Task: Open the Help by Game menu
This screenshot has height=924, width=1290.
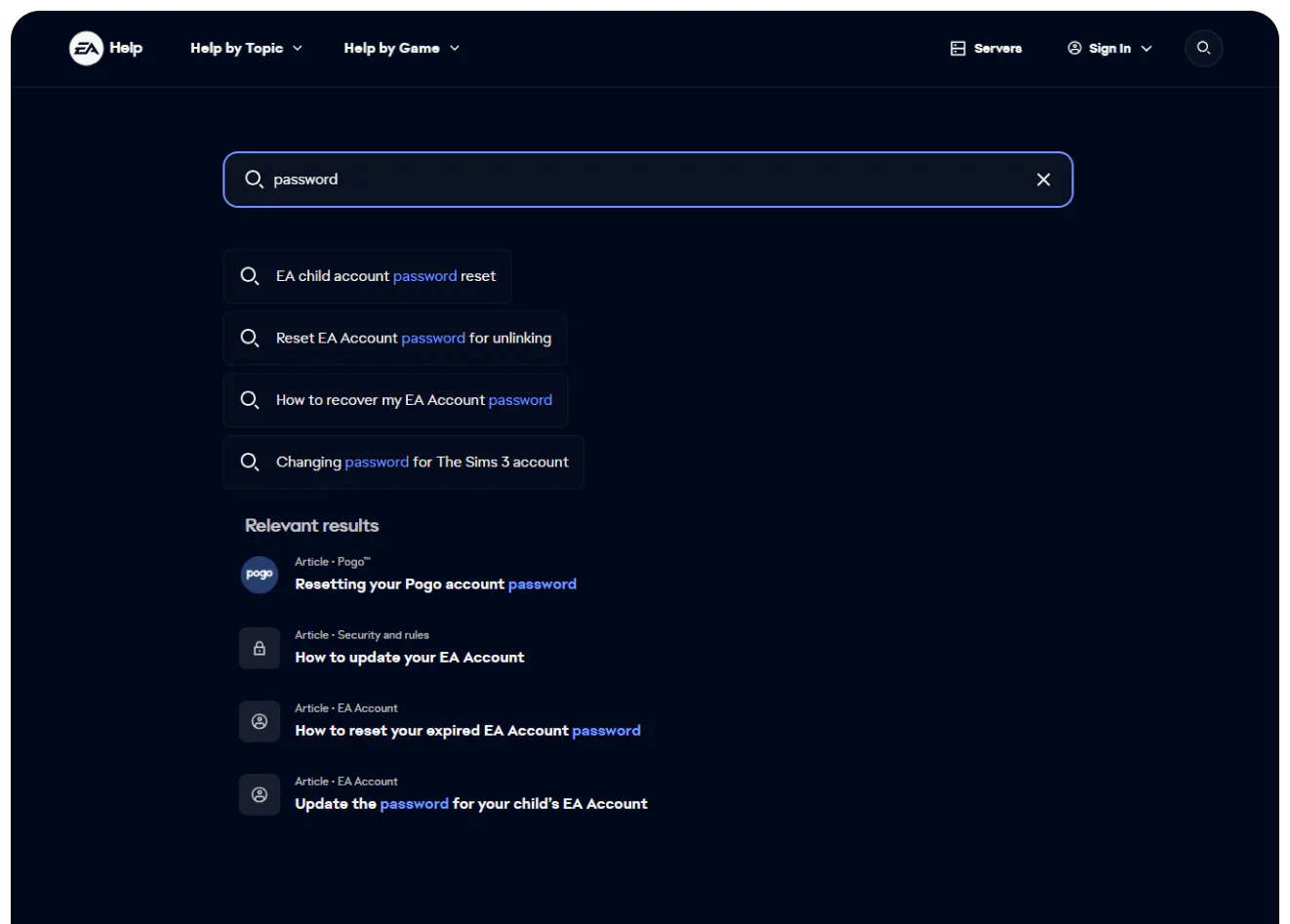Action: pos(402,48)
